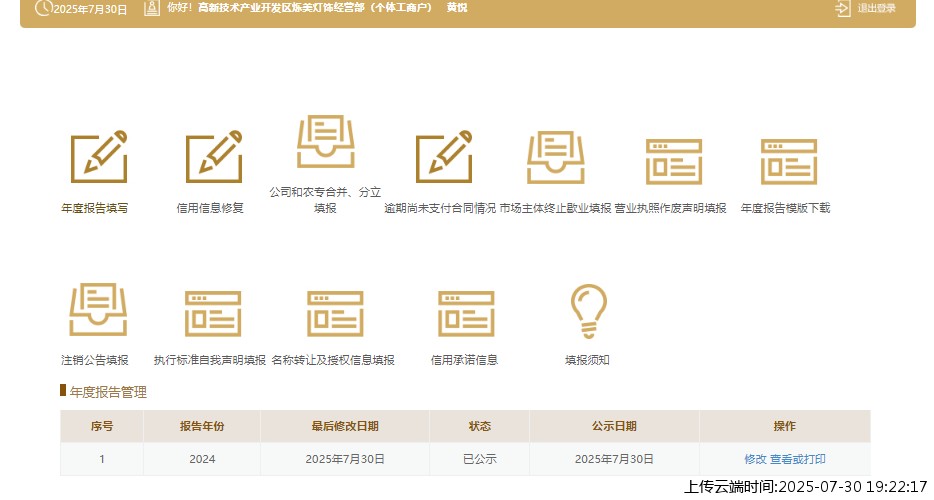Viewport: 934px width, 500px height.
Task: Click the 报告年份 column header
Action: [202, 426]
